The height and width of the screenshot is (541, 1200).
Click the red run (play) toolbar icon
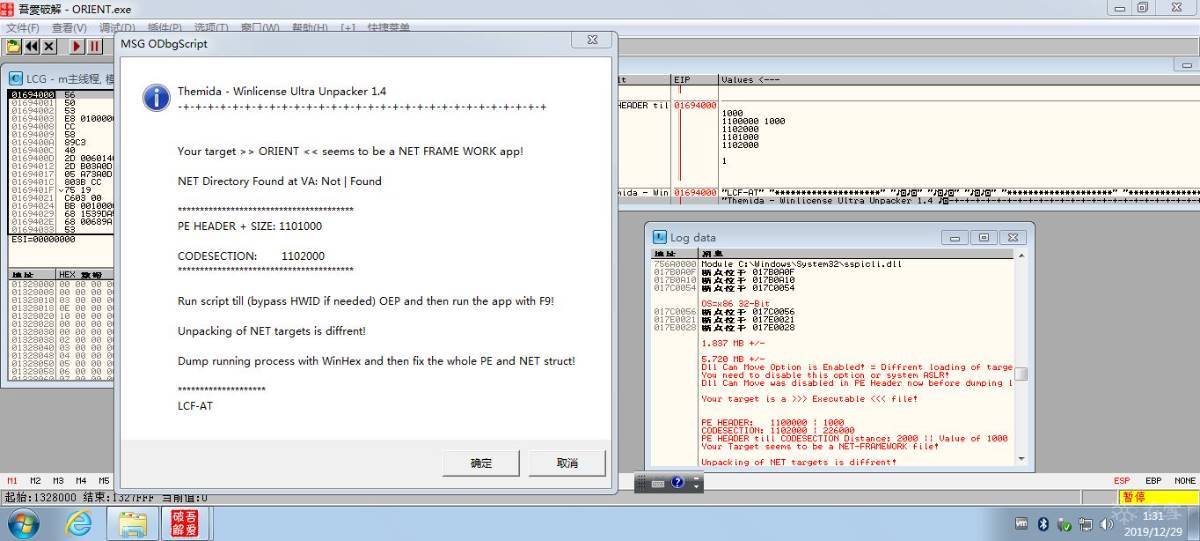click(77, 46)
